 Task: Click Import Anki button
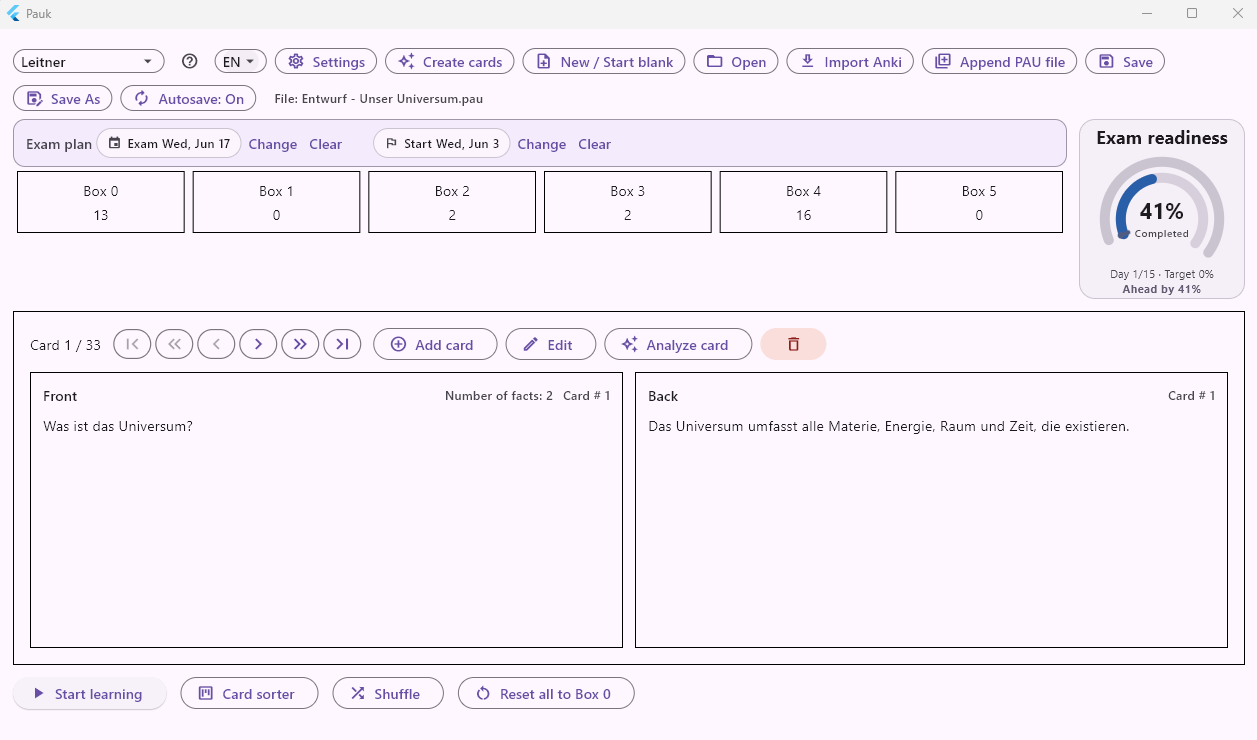850,61
